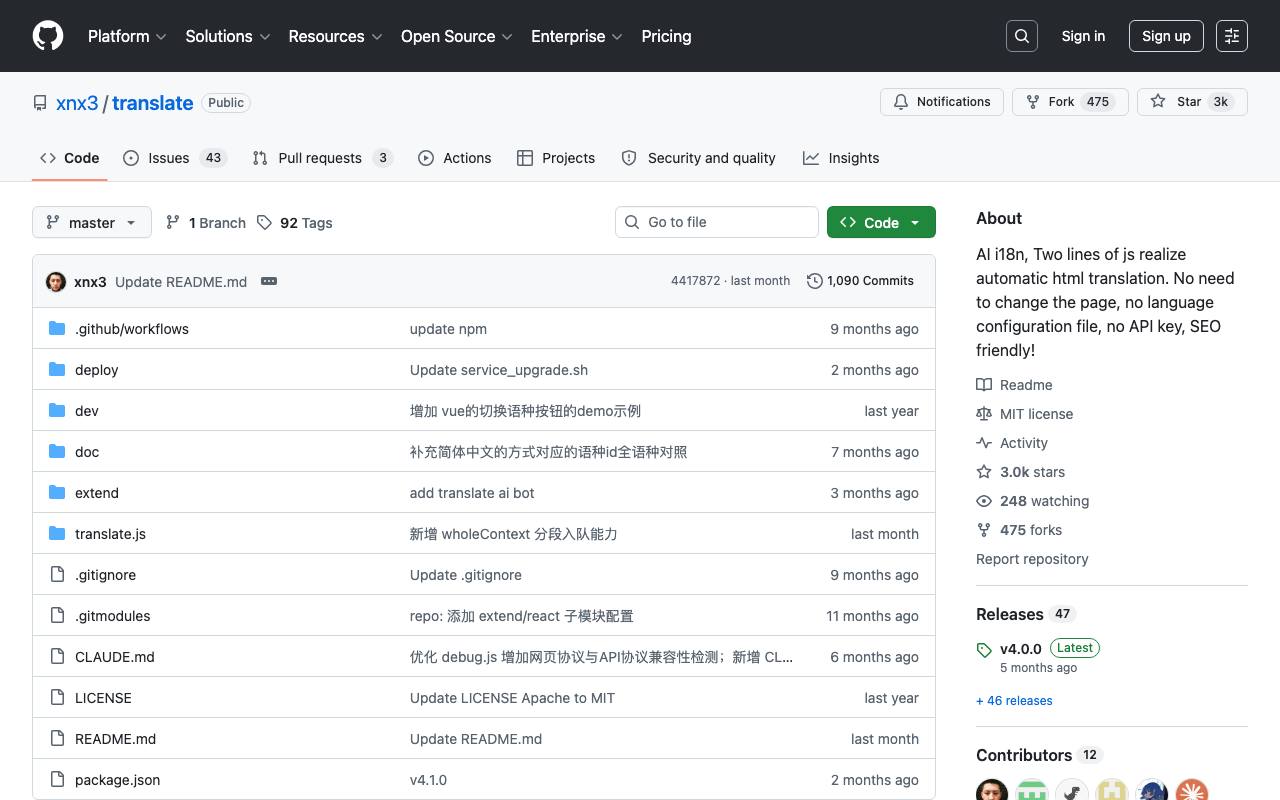Switch to the Pull requests tab
Viewport: 1280px width, 800px height.
[322, 158]
